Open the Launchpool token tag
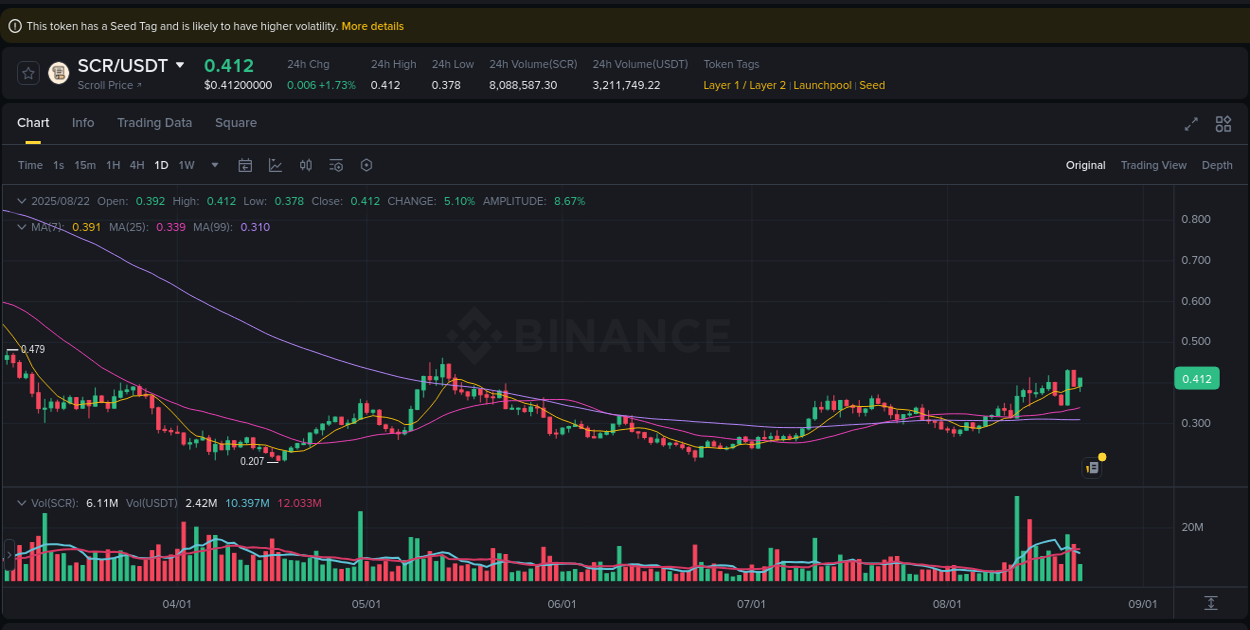The height and width of the screenshot is (630, 1250). 822,85
